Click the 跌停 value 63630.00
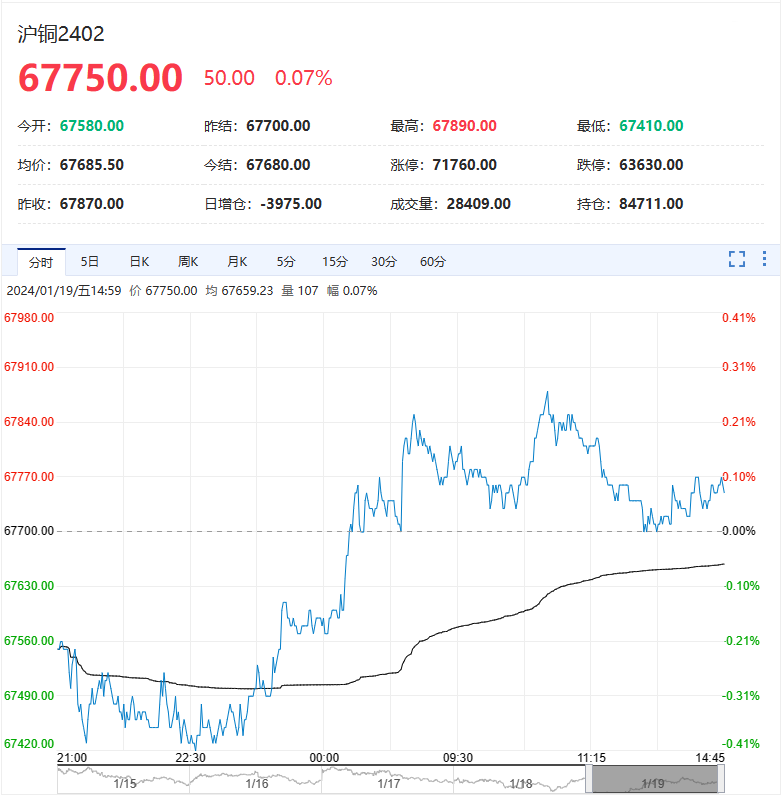The image size is (782, 796). click(x=651, y=165)
